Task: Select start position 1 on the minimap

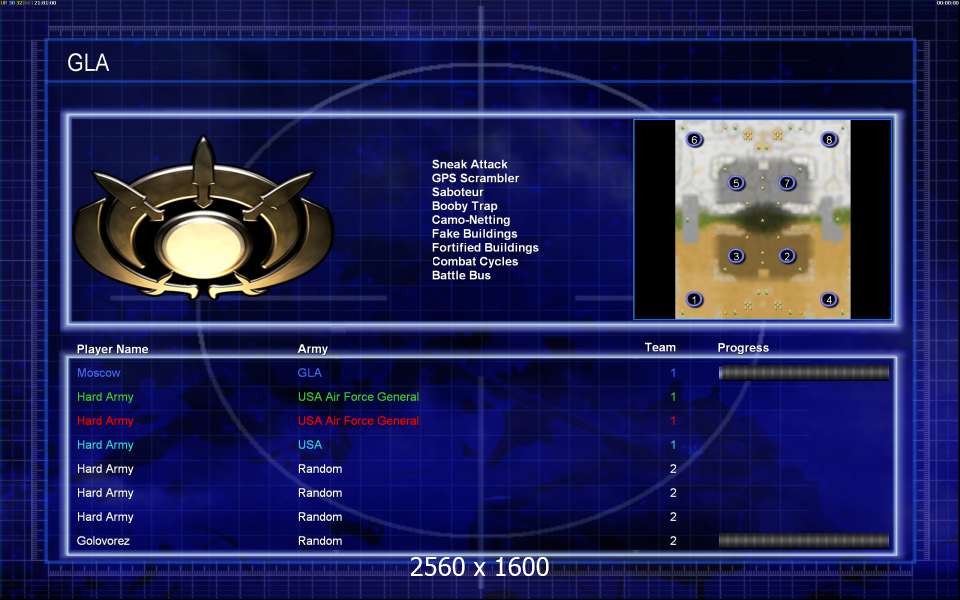Action: (x=694, y=299)
